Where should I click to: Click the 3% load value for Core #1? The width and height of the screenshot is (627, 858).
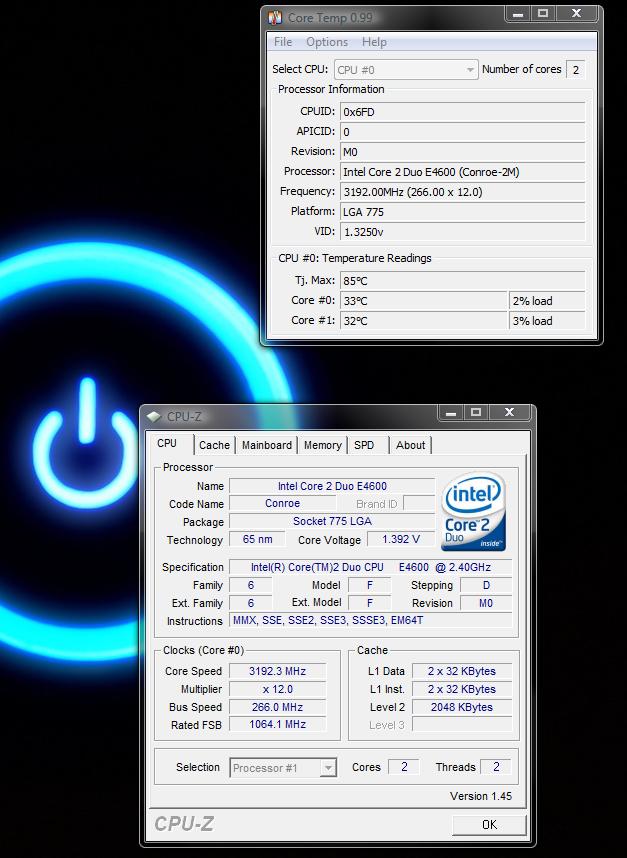pyautogui.click(x=547, y=321)
